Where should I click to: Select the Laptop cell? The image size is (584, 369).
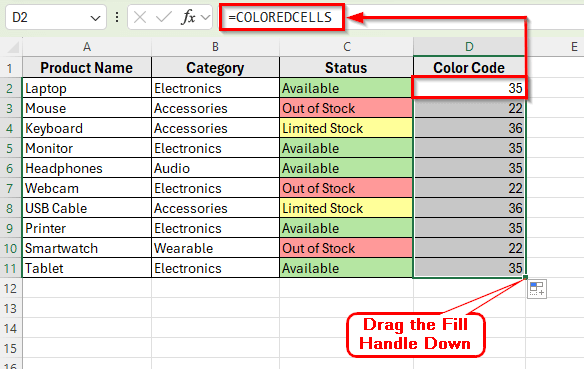87,88
